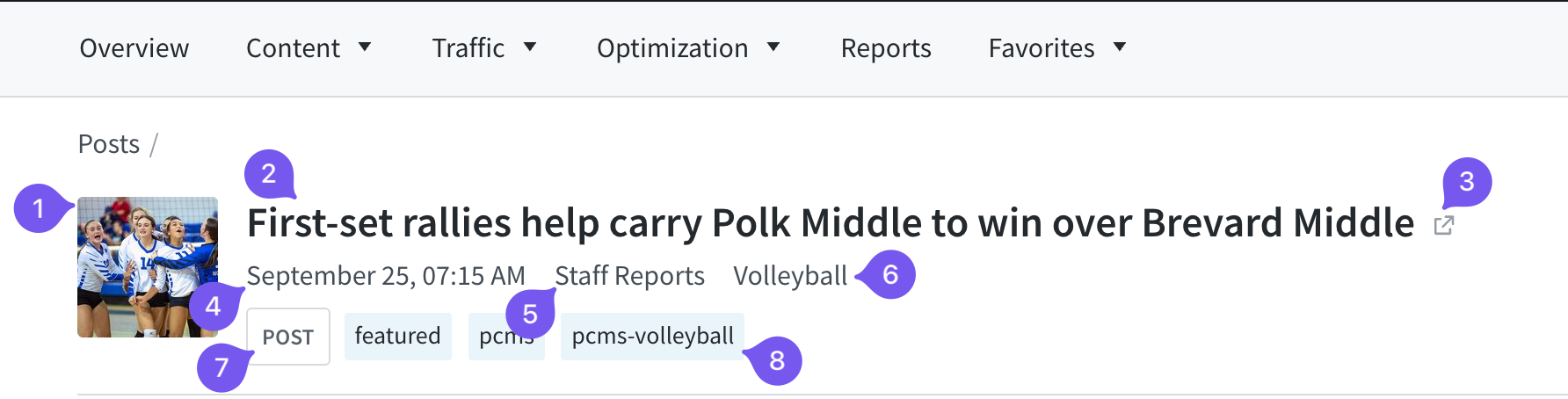Select the pcms-volleyball tag
Viewport: 1568px width, 399px height.
(652, 337)
